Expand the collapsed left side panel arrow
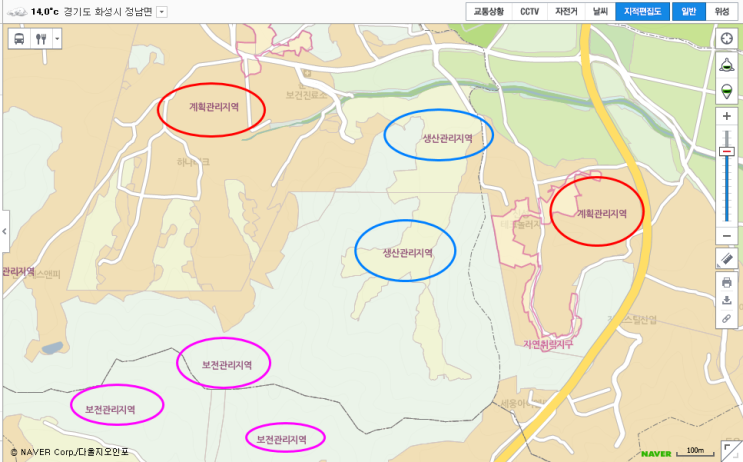 tap(4, 231)
